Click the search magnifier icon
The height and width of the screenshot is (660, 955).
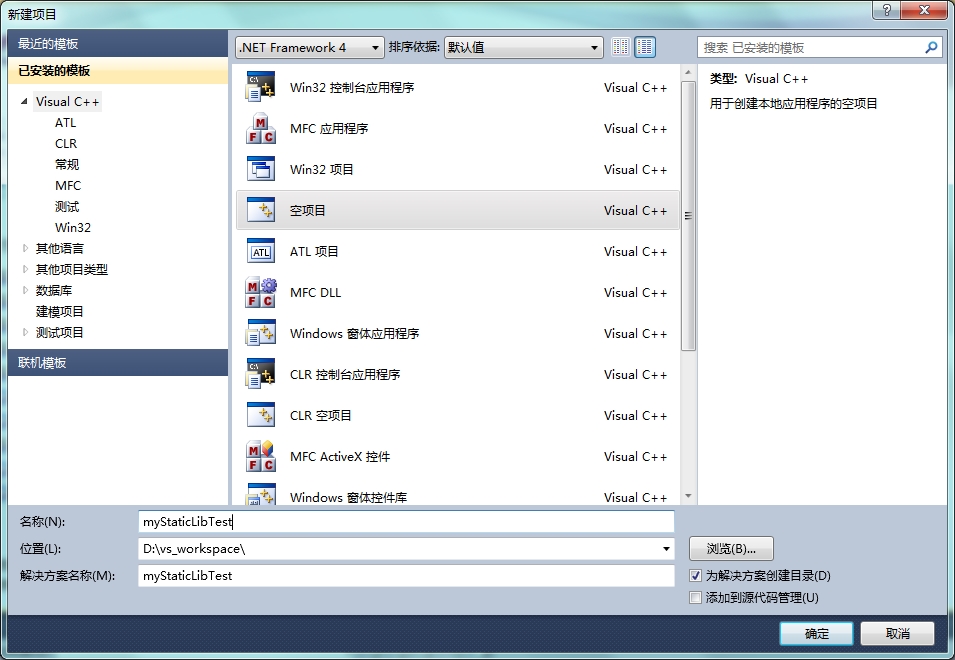[931, 47]
